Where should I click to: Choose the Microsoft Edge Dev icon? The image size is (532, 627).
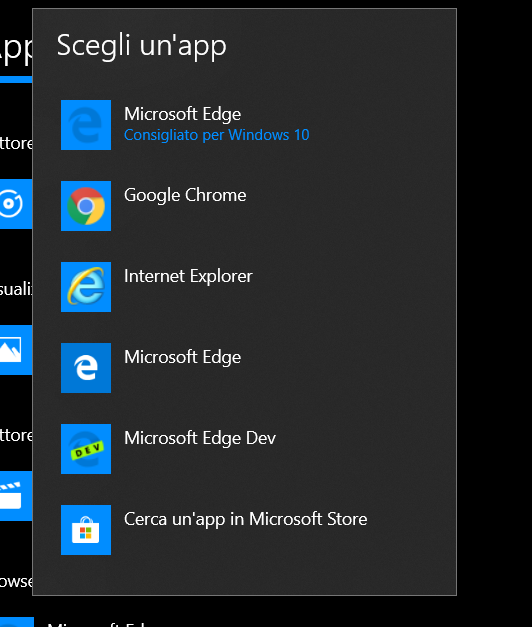coord(86,449)
